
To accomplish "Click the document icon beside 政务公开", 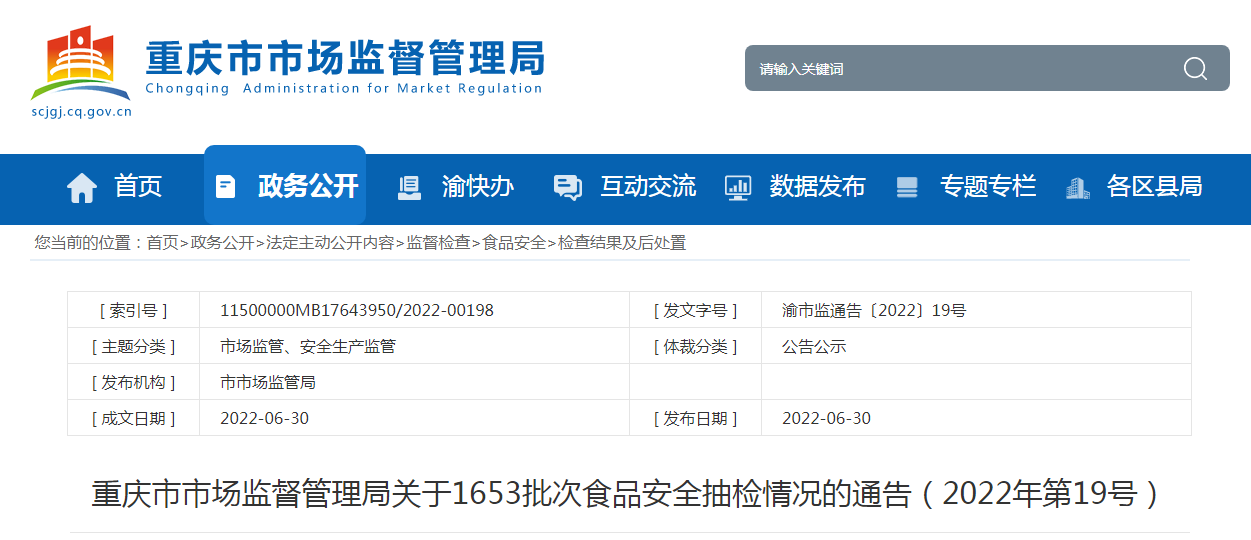I will tap(226, 187).
